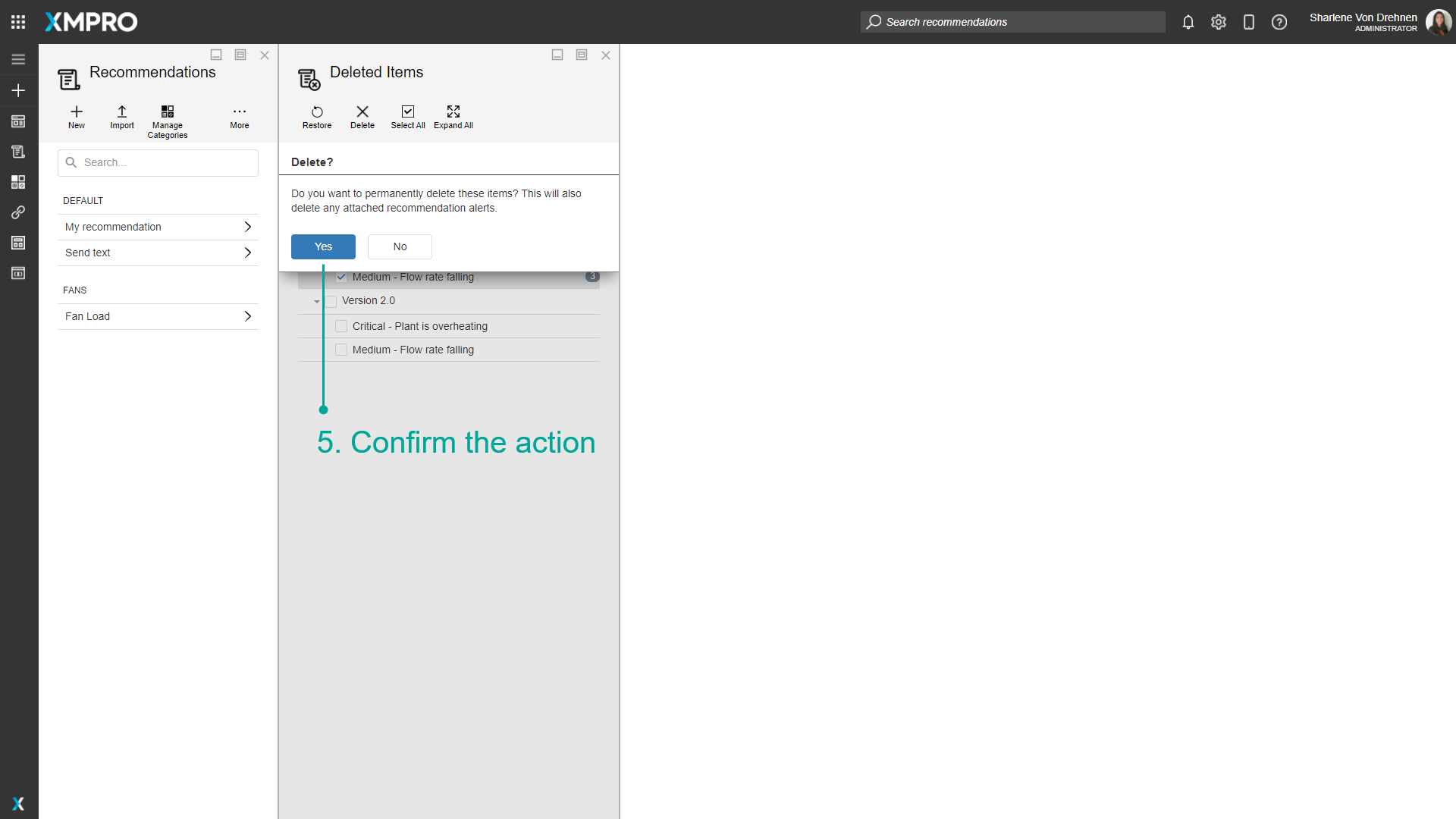1456x819 pixels.
Task: Open the settings gear icon
Action: (1219, 22)
